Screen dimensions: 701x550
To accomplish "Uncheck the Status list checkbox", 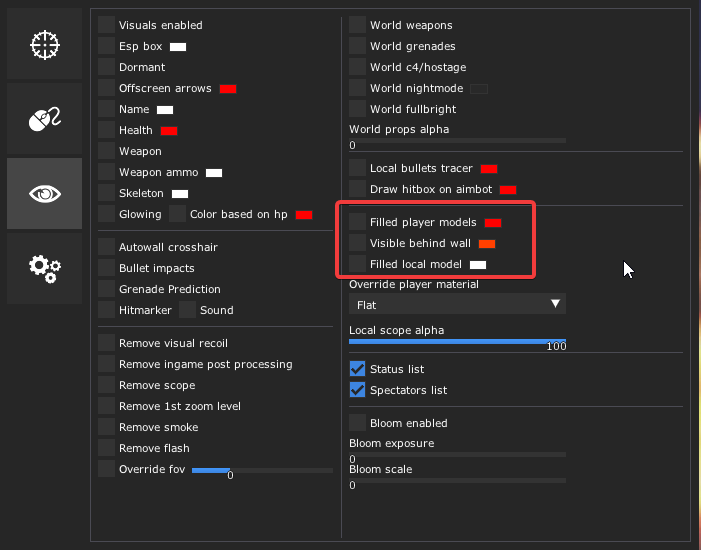I will (358, 369).
